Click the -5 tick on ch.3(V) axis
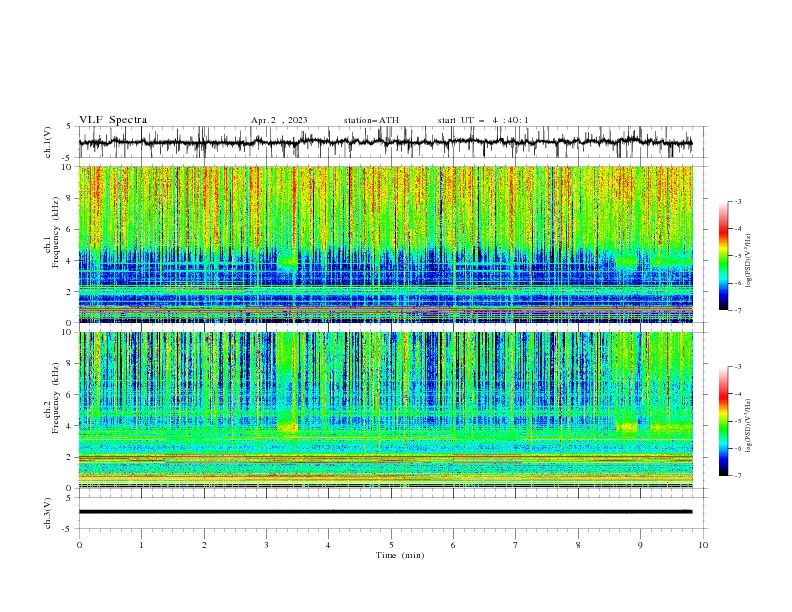Viewport: 792px width, 612px height. (67, 529)
